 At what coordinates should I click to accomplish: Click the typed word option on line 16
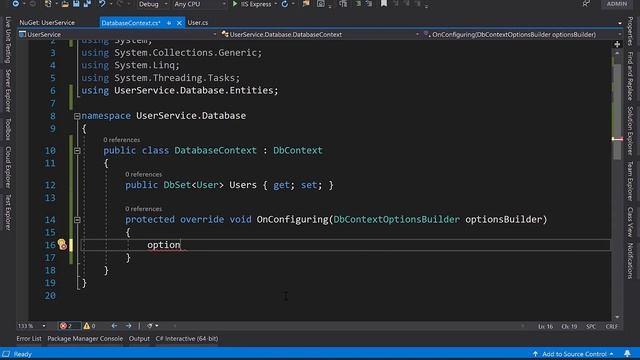point(164,245)
